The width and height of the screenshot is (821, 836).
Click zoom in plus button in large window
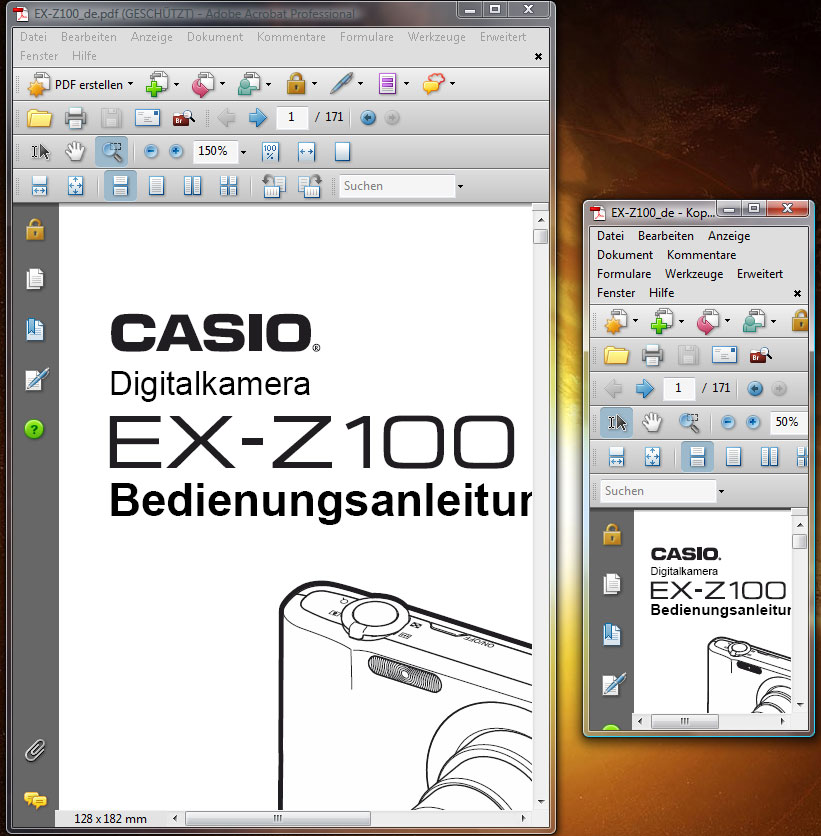(x=176, y=151)
